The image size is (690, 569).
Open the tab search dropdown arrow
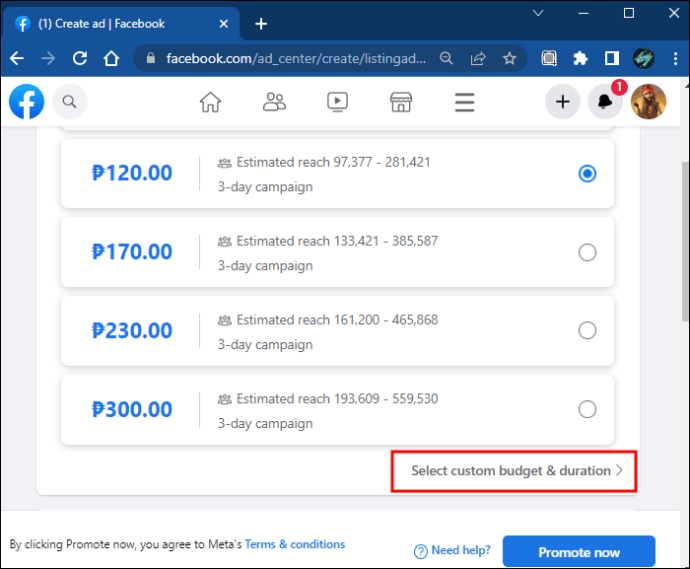538,13
